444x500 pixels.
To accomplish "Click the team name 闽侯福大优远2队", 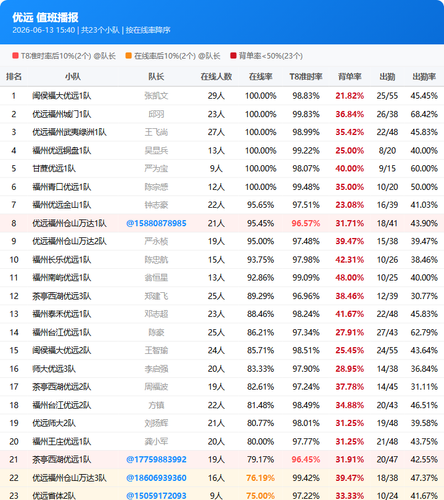I will [x=62, y=351].
